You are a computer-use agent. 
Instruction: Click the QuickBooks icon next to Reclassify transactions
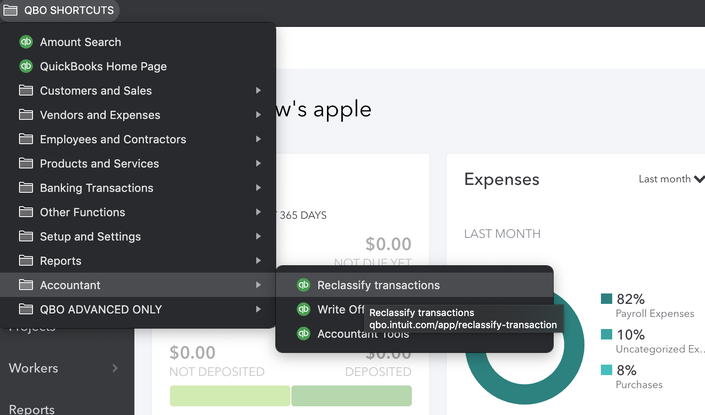point(303,285)
